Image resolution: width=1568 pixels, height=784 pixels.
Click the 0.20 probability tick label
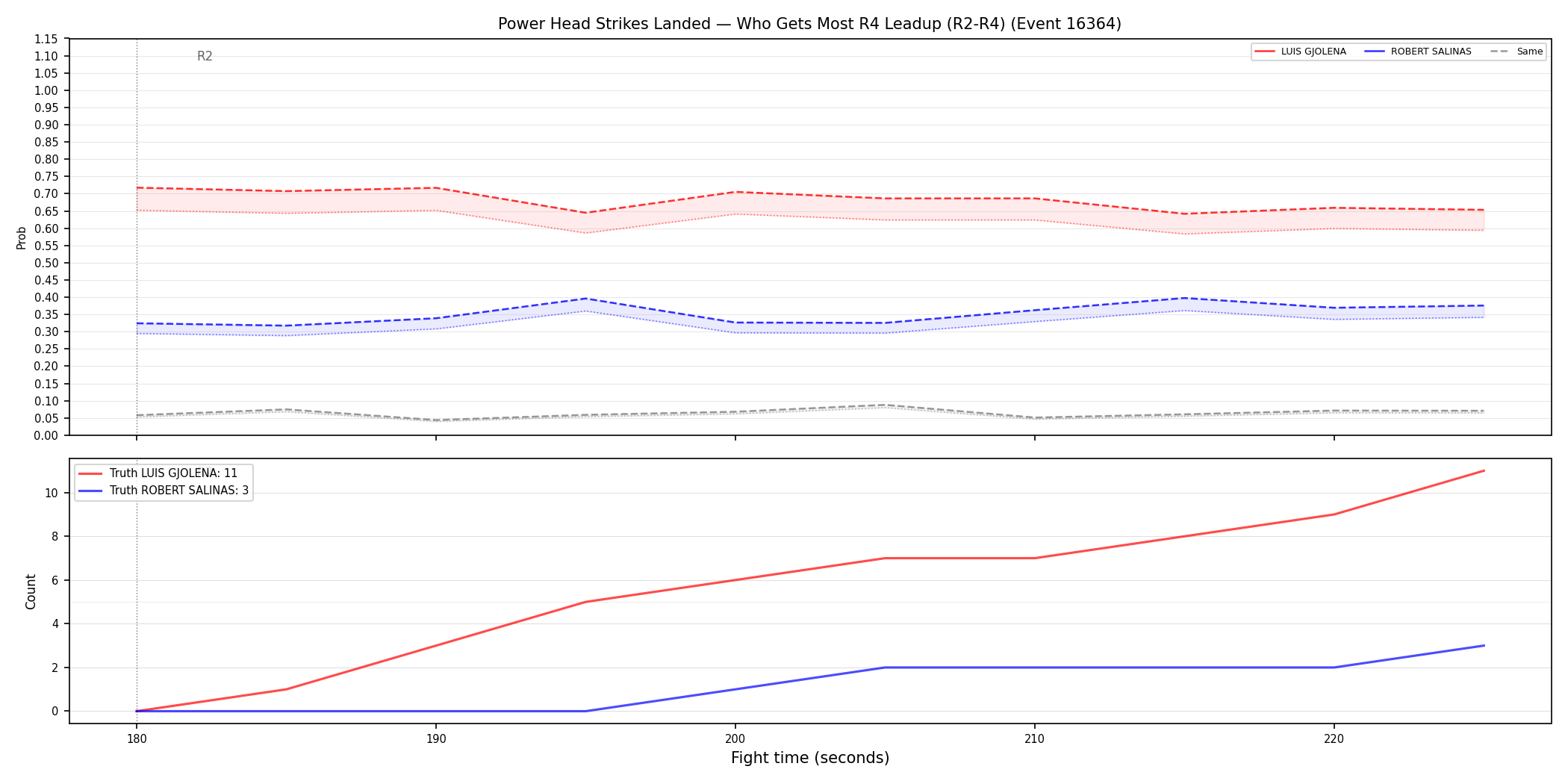tap(46, 366)
